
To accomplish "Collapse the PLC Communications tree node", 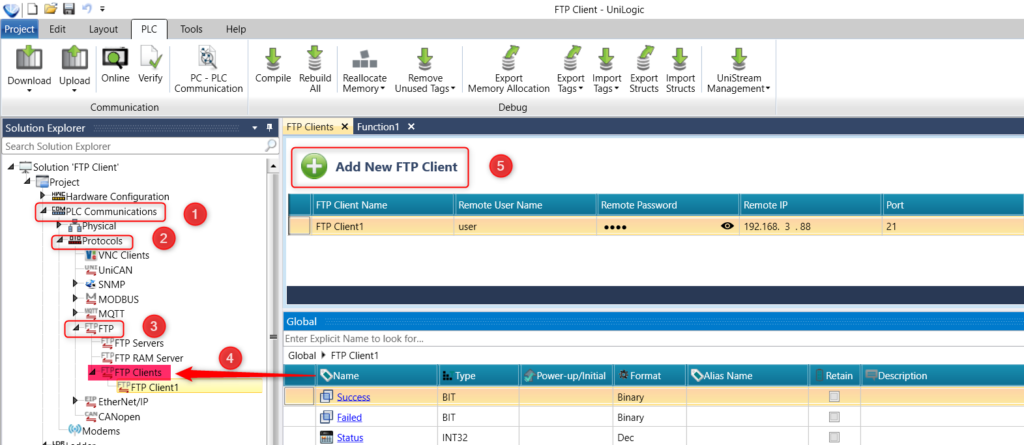I will click(x=44, y=211).
